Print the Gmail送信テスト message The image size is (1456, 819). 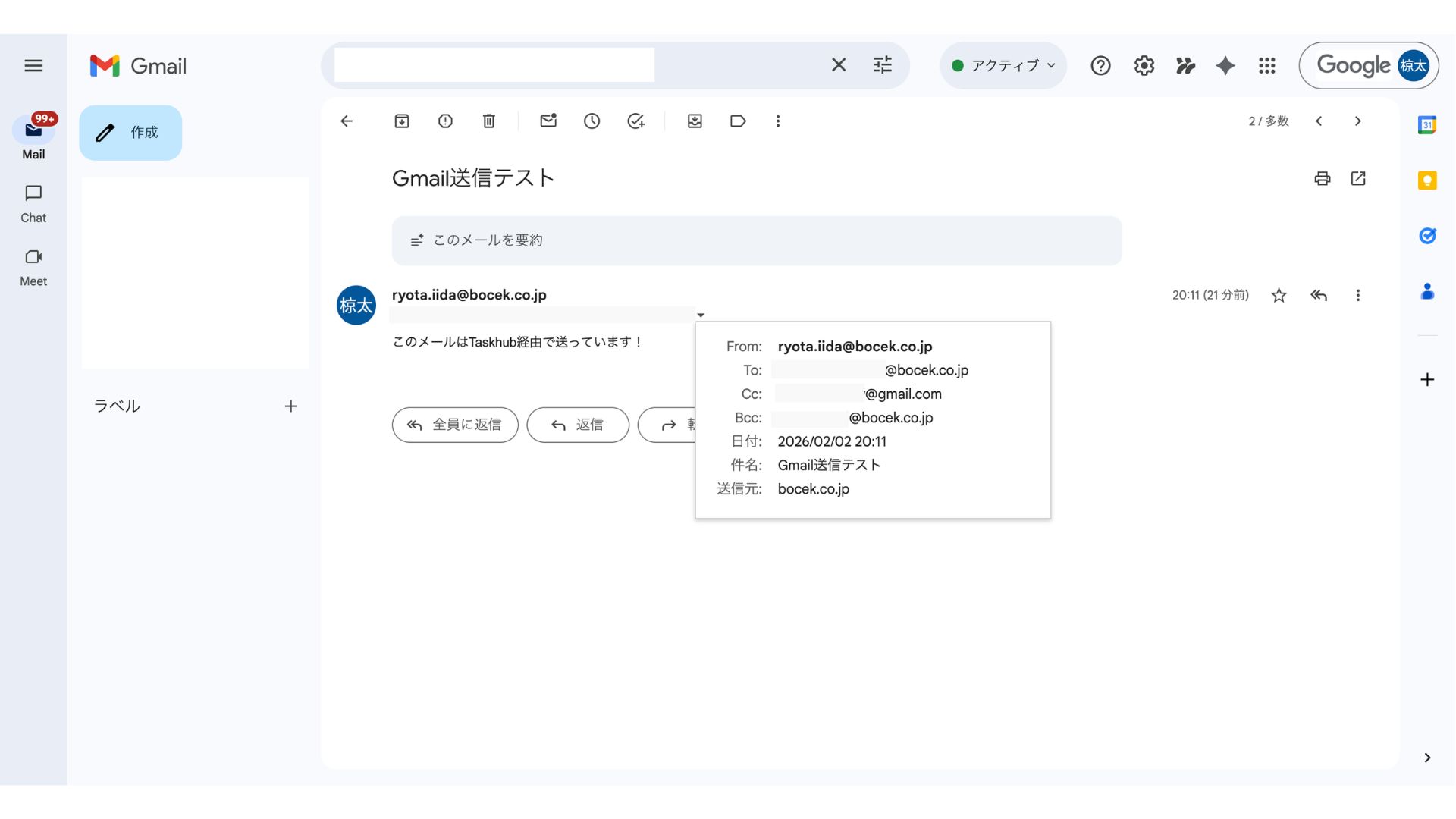click(1323, 178)
